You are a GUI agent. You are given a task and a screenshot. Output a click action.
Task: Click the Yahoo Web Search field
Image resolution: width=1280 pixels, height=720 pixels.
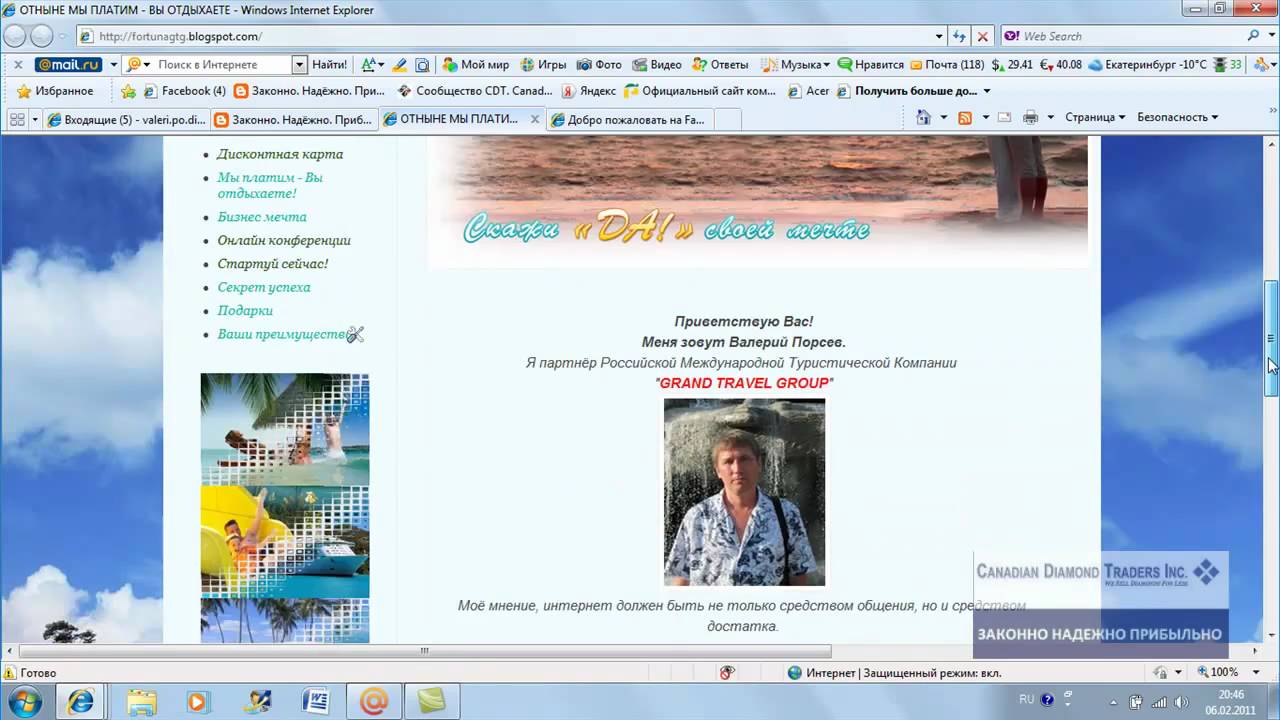click(1130, 36)
